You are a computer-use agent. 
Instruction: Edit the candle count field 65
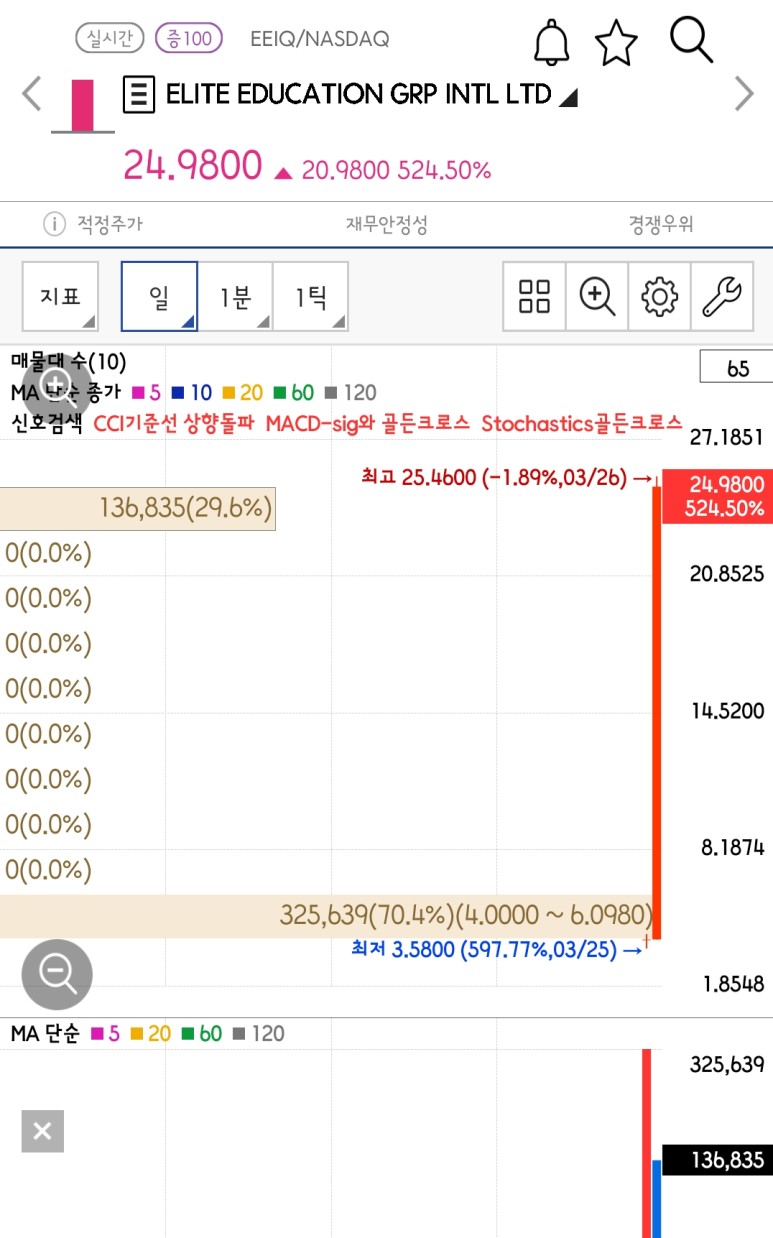point(738,368)
